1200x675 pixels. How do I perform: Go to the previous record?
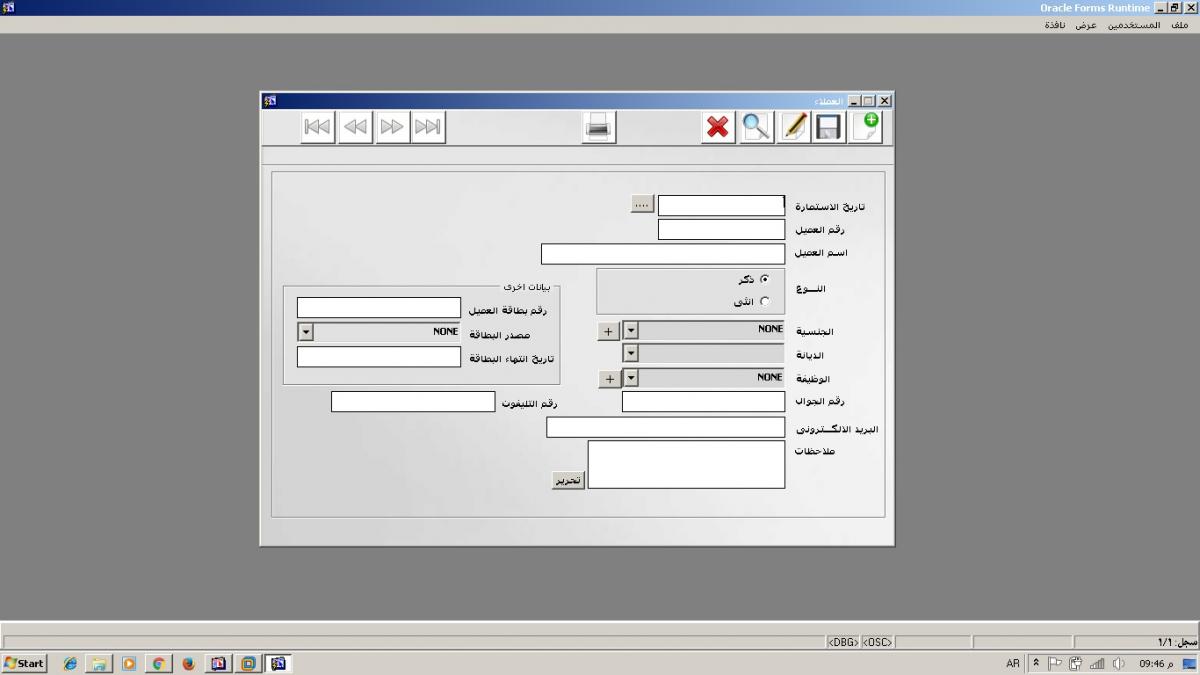click(x=355, y=127)
